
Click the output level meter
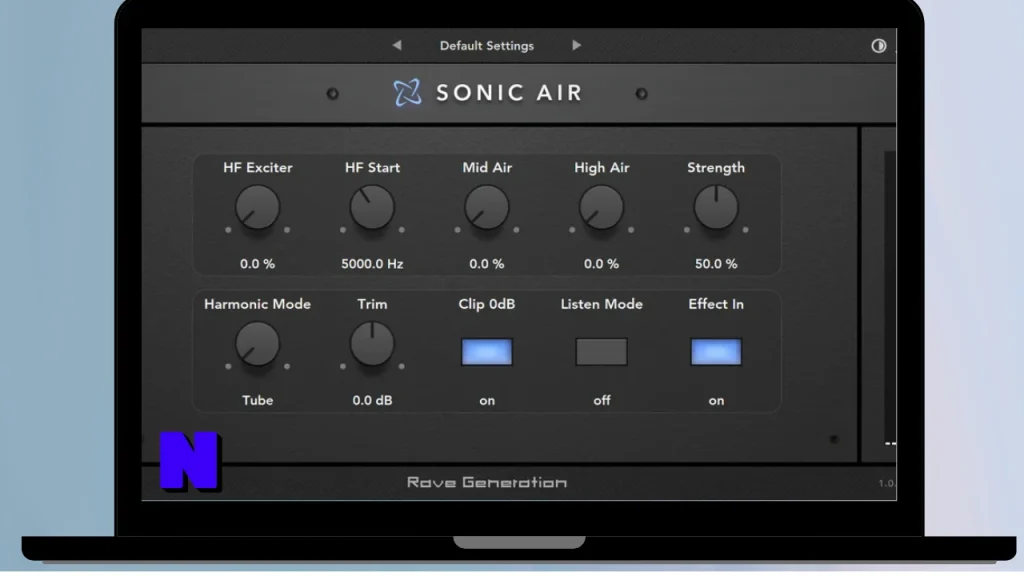889,298
